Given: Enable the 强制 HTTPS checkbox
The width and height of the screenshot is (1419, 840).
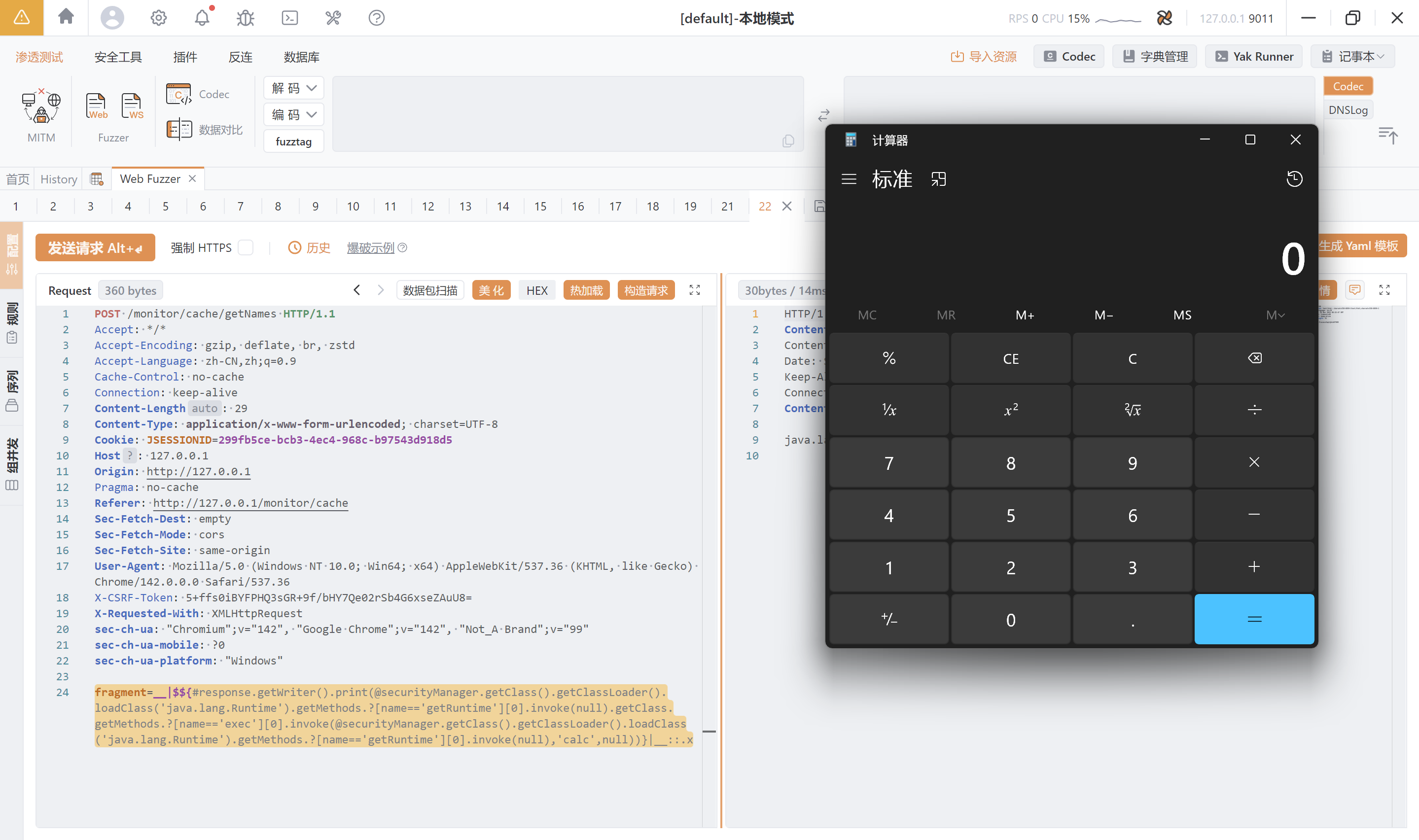Looking at the screenshot, I should click(x=246, y=248).
